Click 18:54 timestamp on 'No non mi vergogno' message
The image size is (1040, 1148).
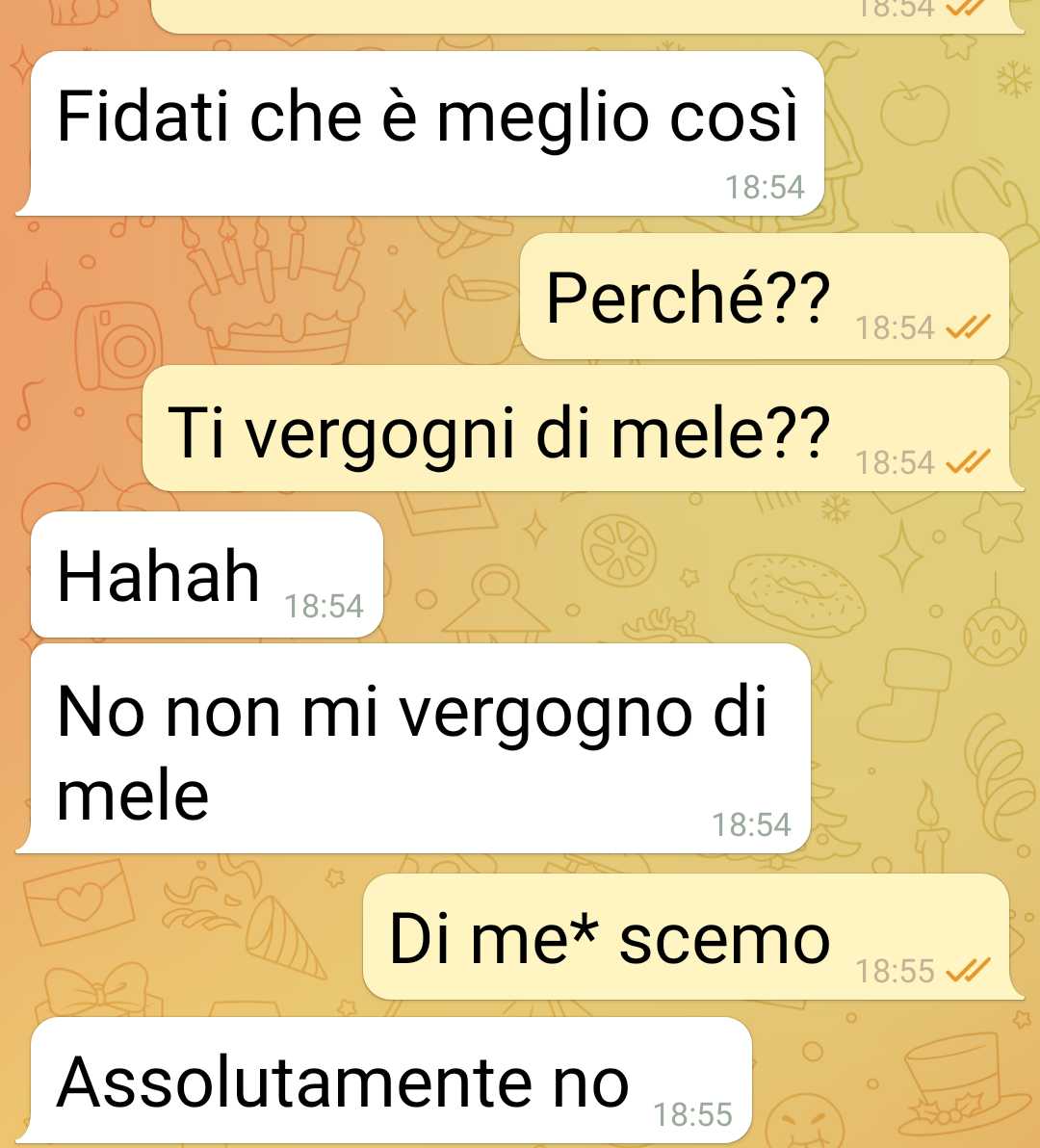(752, 825)
